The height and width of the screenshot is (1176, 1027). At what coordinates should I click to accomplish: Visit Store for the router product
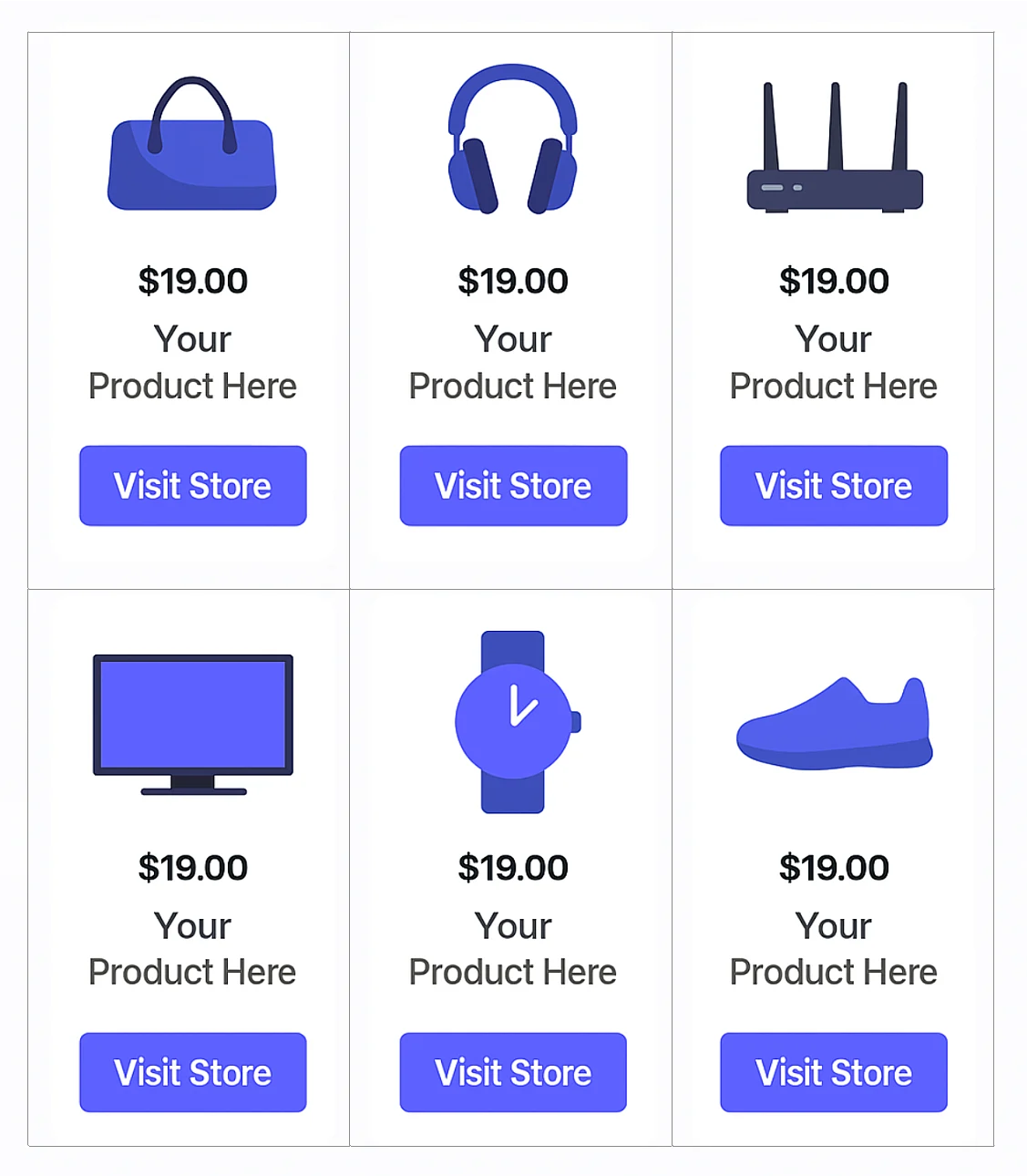[834, 486]
